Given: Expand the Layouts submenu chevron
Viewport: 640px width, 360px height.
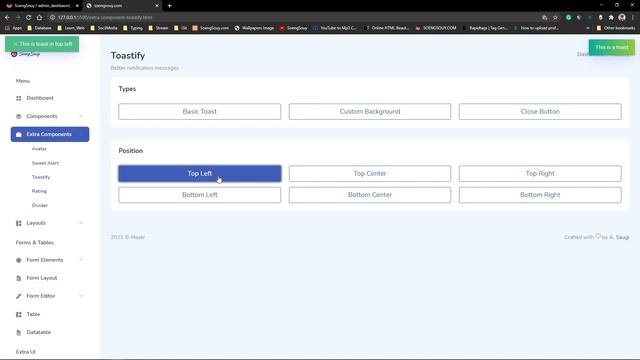Looking at the screenshot, I should tap(81, 223).
